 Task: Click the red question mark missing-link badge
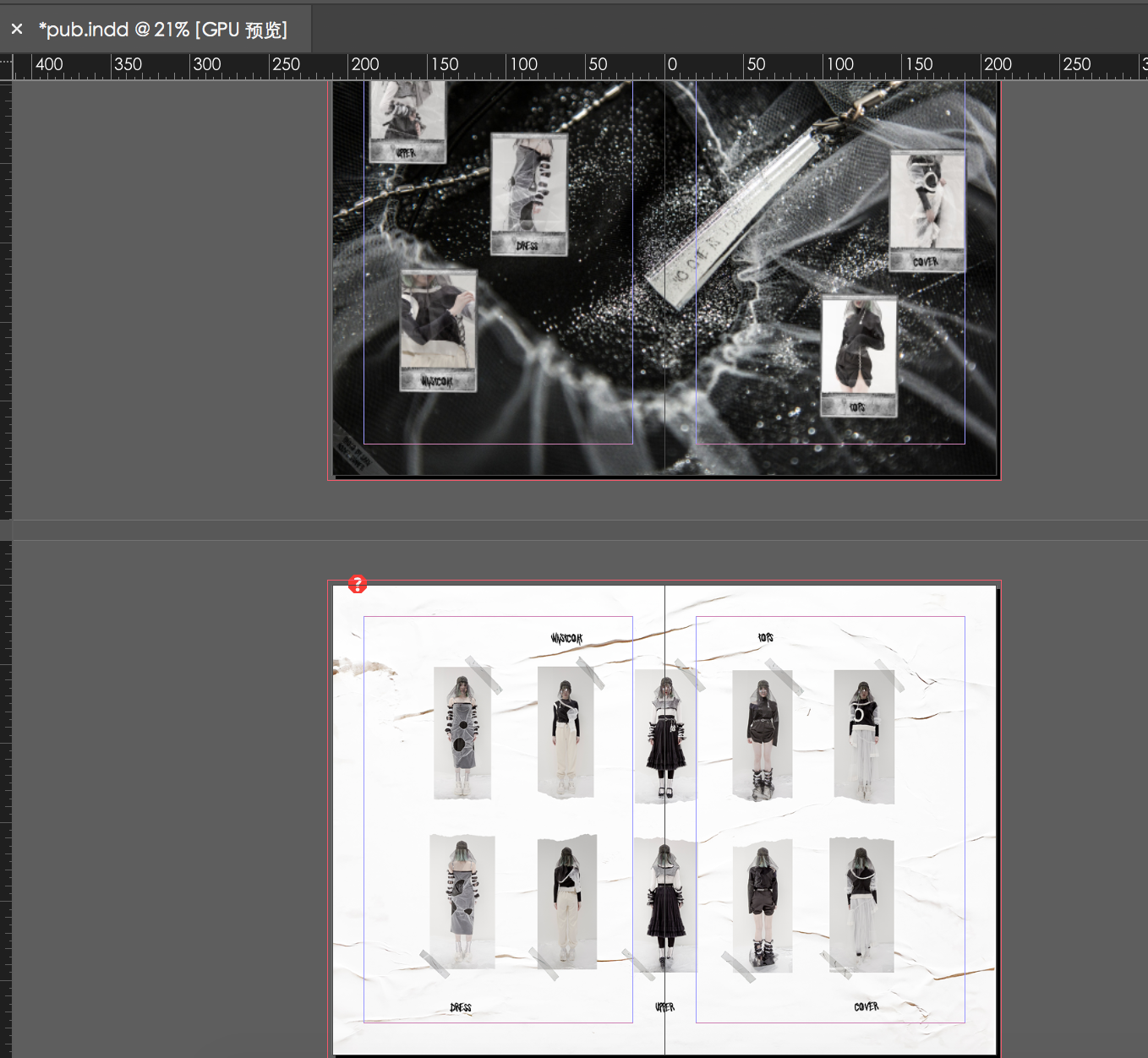pos(358,584)
